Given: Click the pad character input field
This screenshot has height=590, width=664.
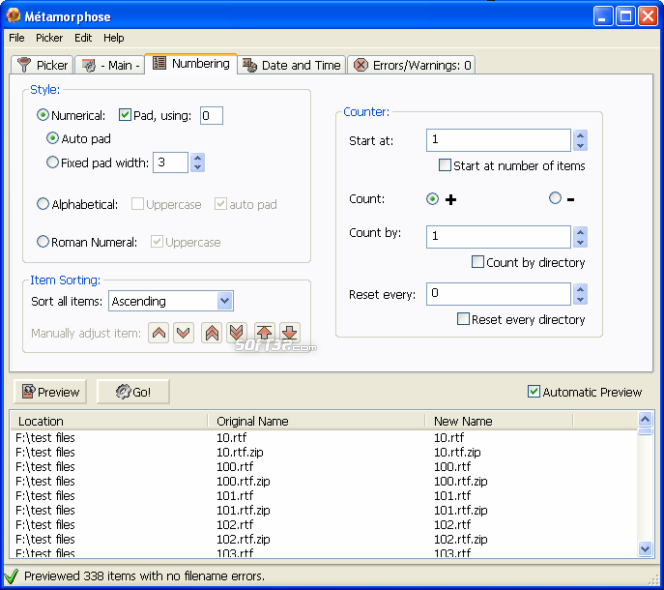Looking at the screenshot, I should click(211, 115).
